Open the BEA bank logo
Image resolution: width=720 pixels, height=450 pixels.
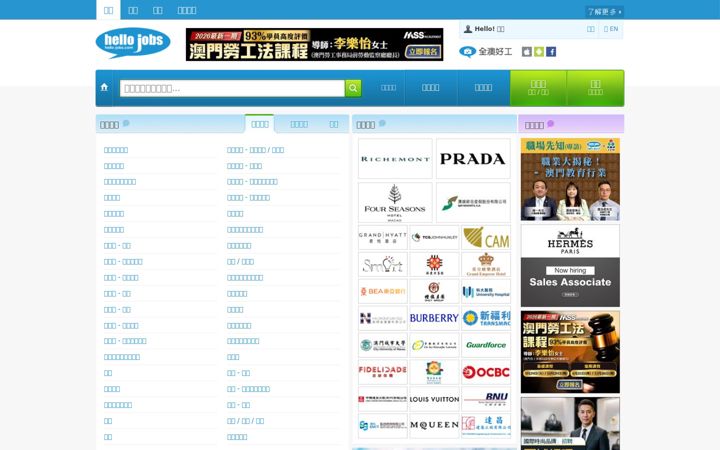[x=382, y=291]
